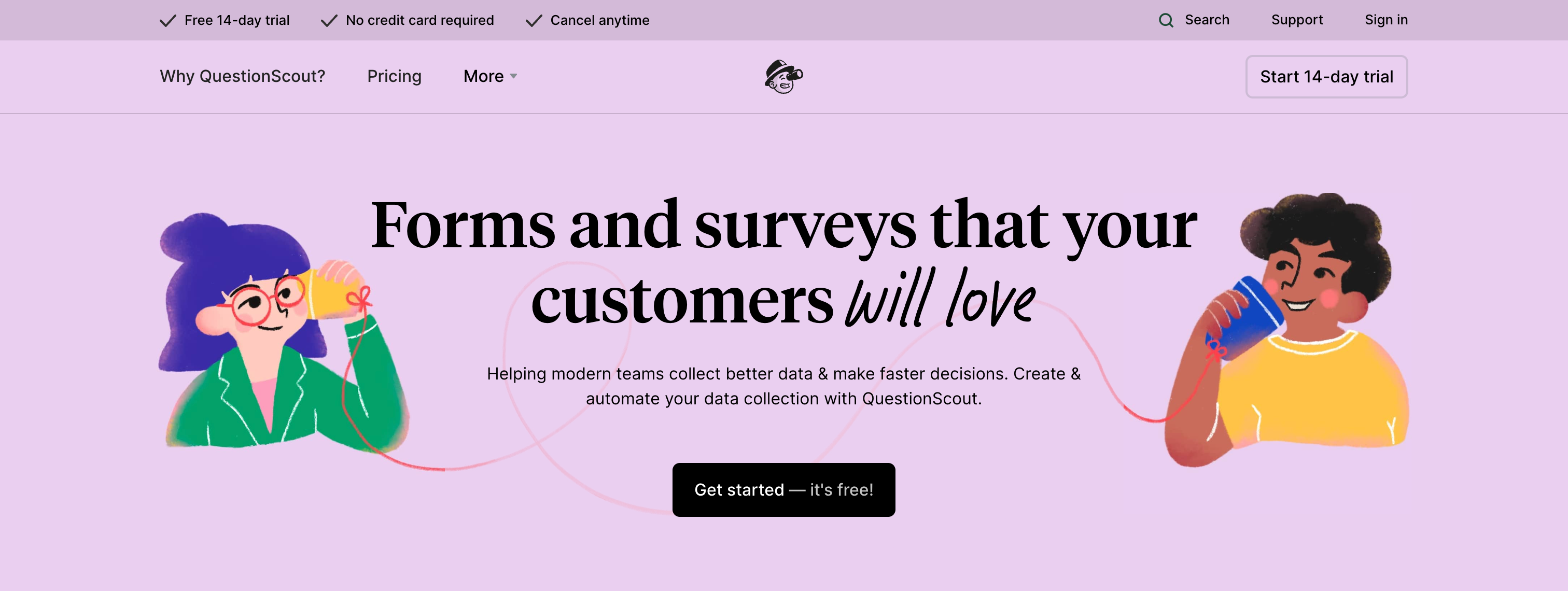The image size is (1568, 591).
Task: Open the Why QuestionScout? page
Action: point(242,76)
